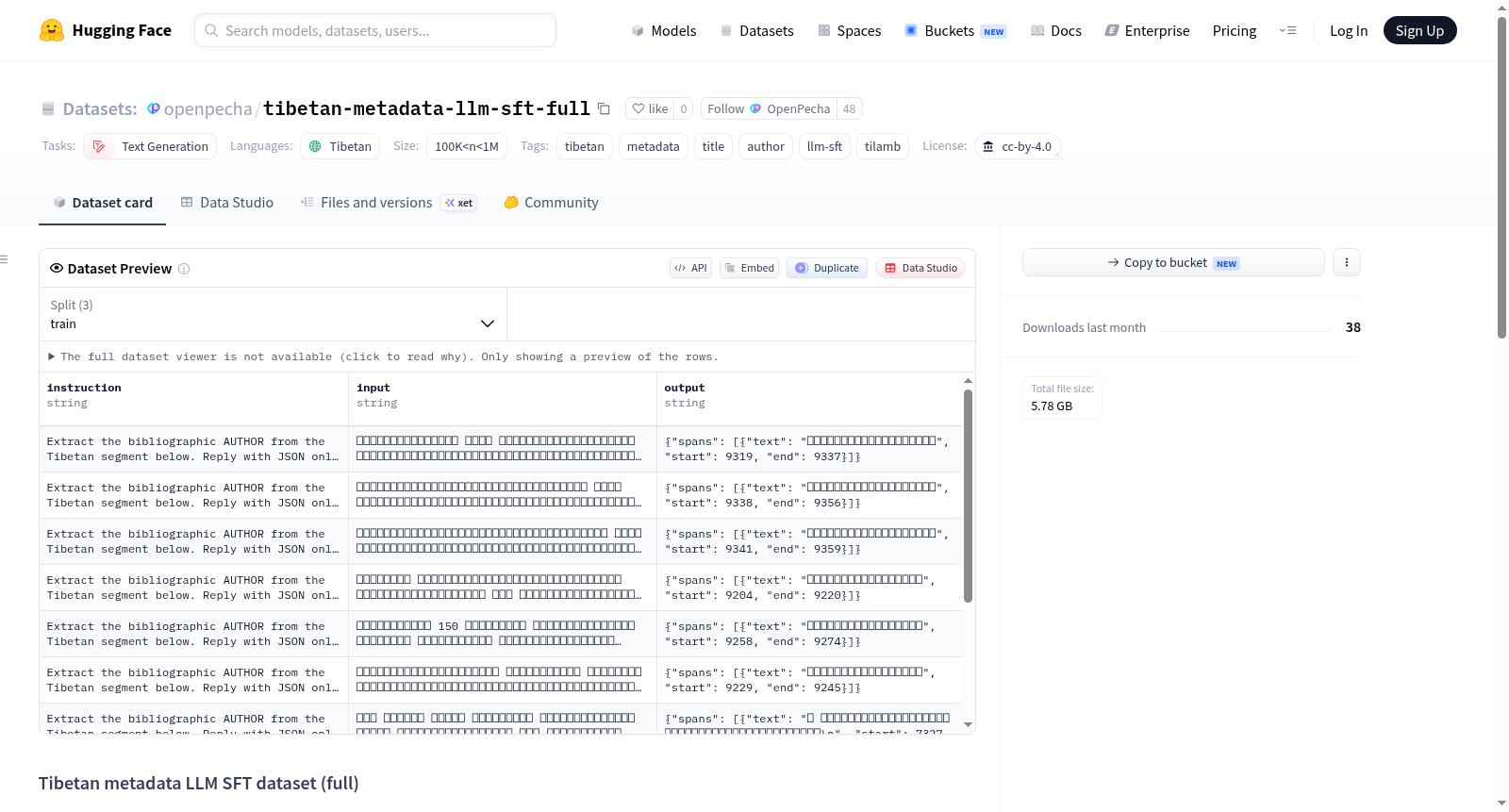
Task: Click the 100K<n<1M size tag
Action: (x=467, y=146)
